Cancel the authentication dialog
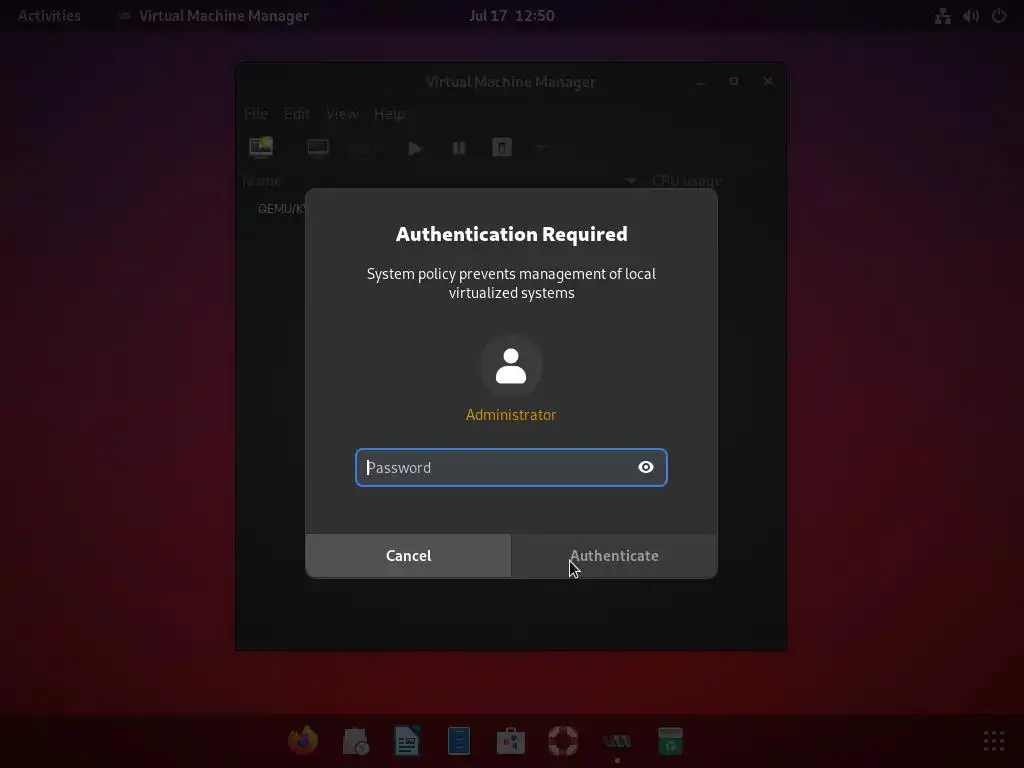The height and width of the screenshot is (768, 1024). [x=408, y=556]
